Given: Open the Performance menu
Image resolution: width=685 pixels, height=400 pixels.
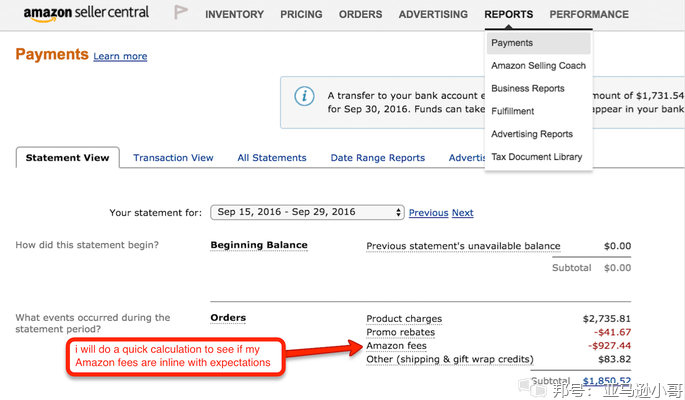Looking at the screenshot, I should point(589,15).
